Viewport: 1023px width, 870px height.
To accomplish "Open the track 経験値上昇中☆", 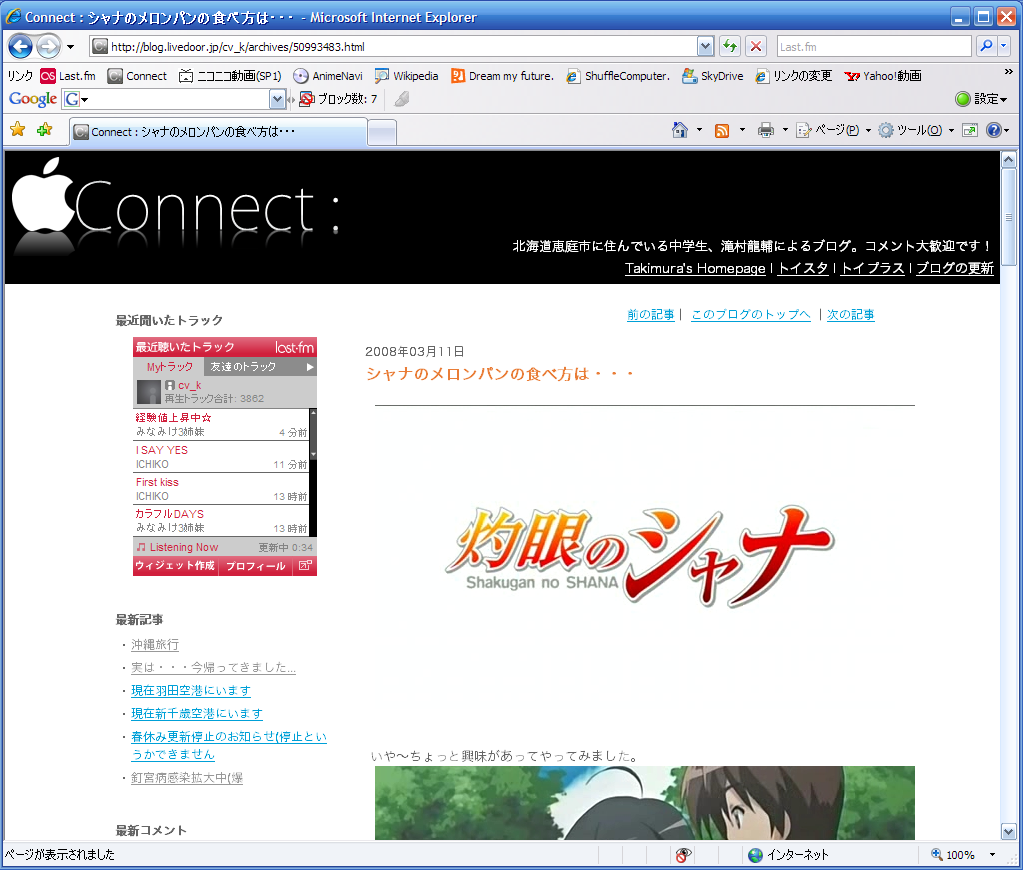I will (173, 417).
